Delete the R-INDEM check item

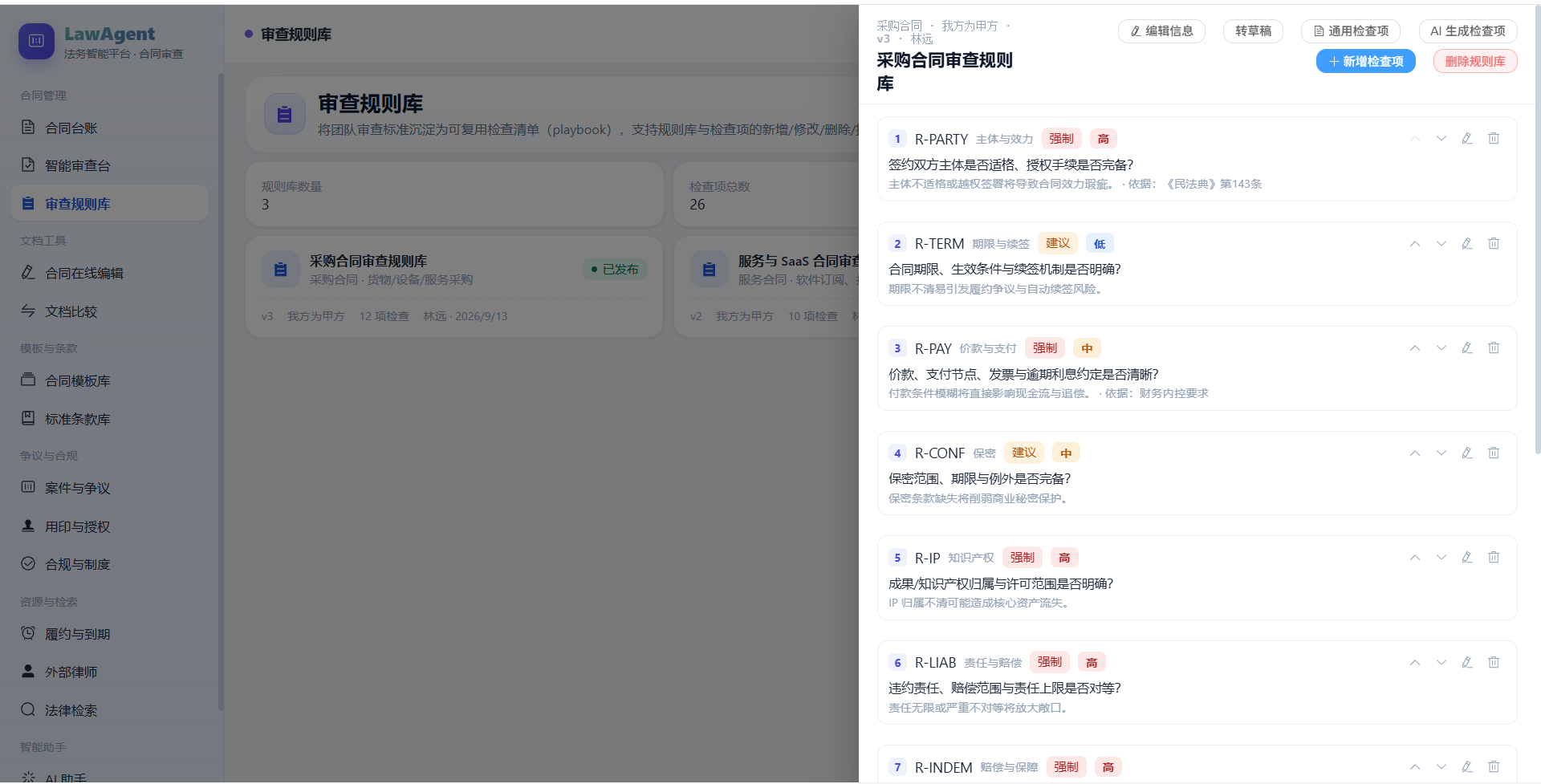1494,767
